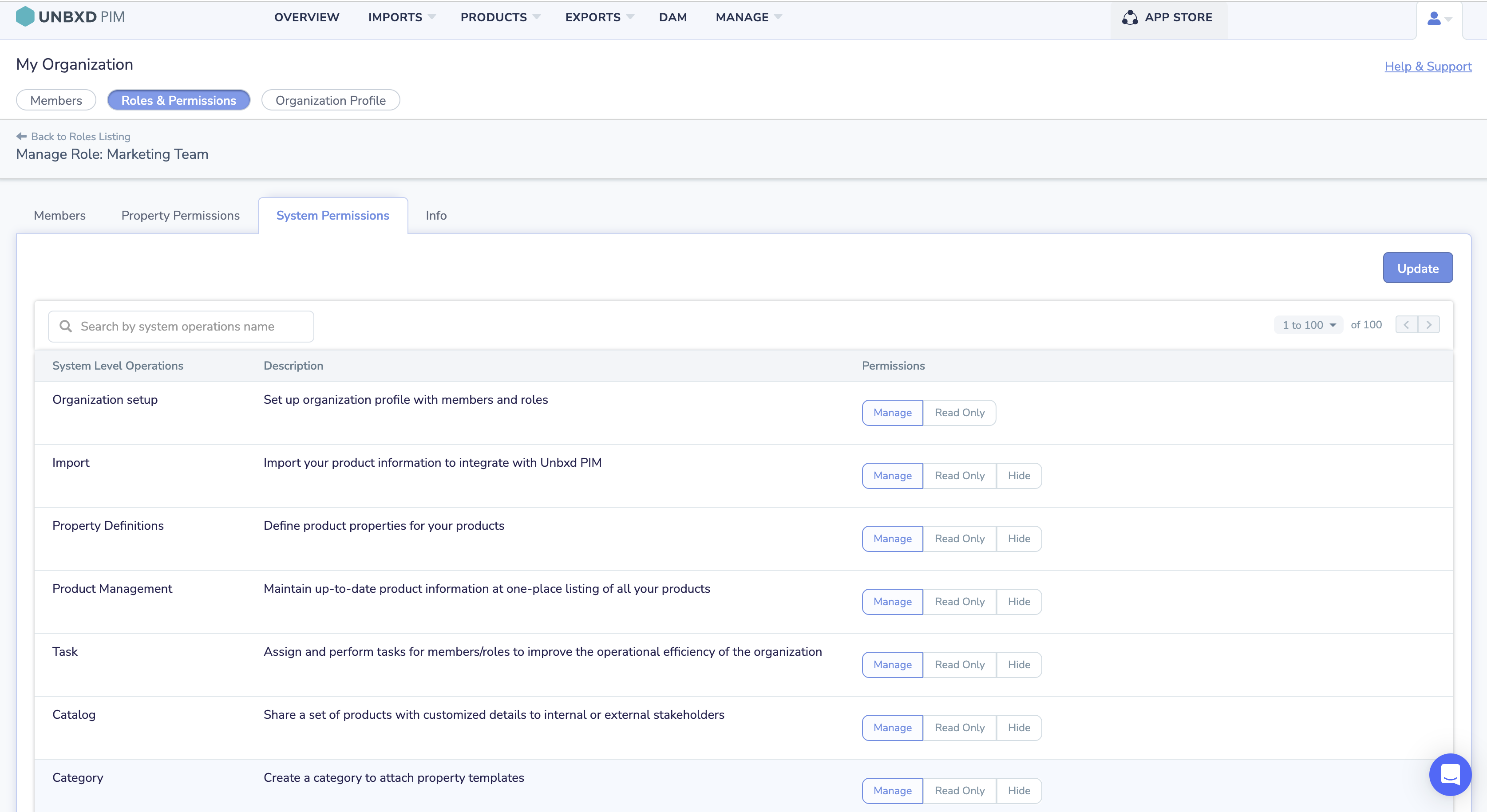Open the App Store icon

tap(1130, 17)
